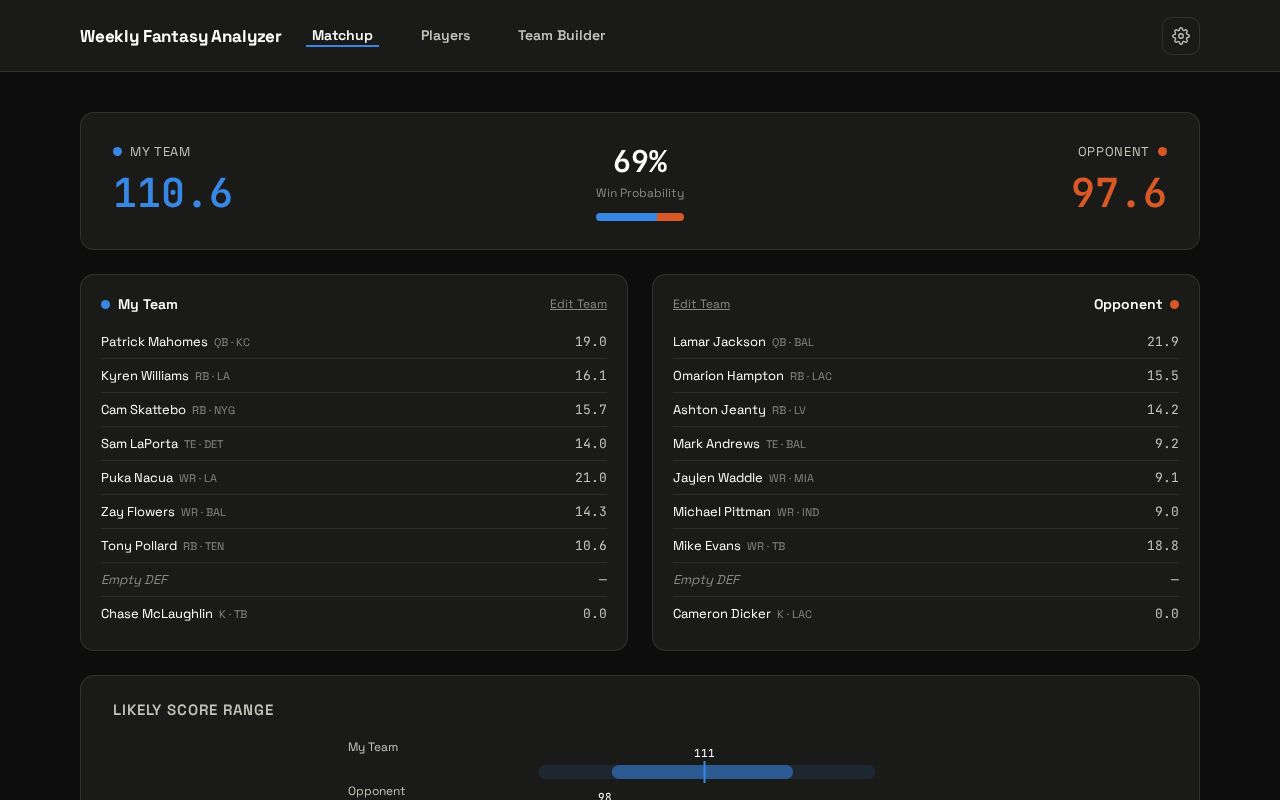This screenshot has width=1280, height=800.
Task: Select the Chase McLaughlin row
Action: [354, 614]
